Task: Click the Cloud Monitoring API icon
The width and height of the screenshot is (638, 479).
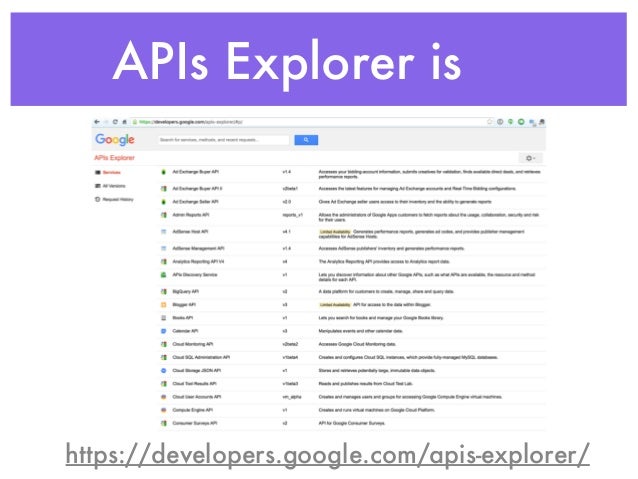Action: click(x=164, y=344)
